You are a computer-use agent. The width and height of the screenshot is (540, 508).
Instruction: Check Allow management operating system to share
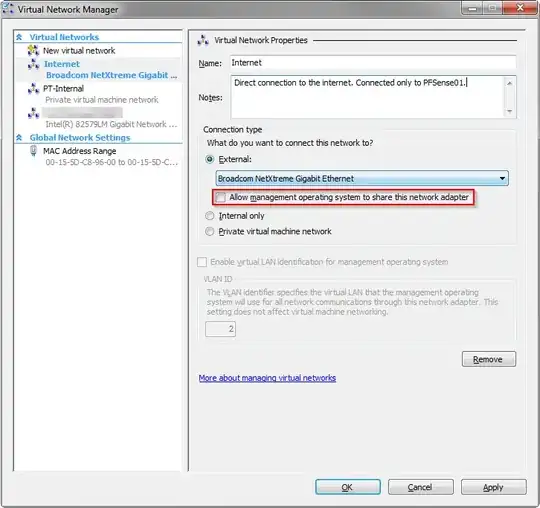click(x=221, y=197)
